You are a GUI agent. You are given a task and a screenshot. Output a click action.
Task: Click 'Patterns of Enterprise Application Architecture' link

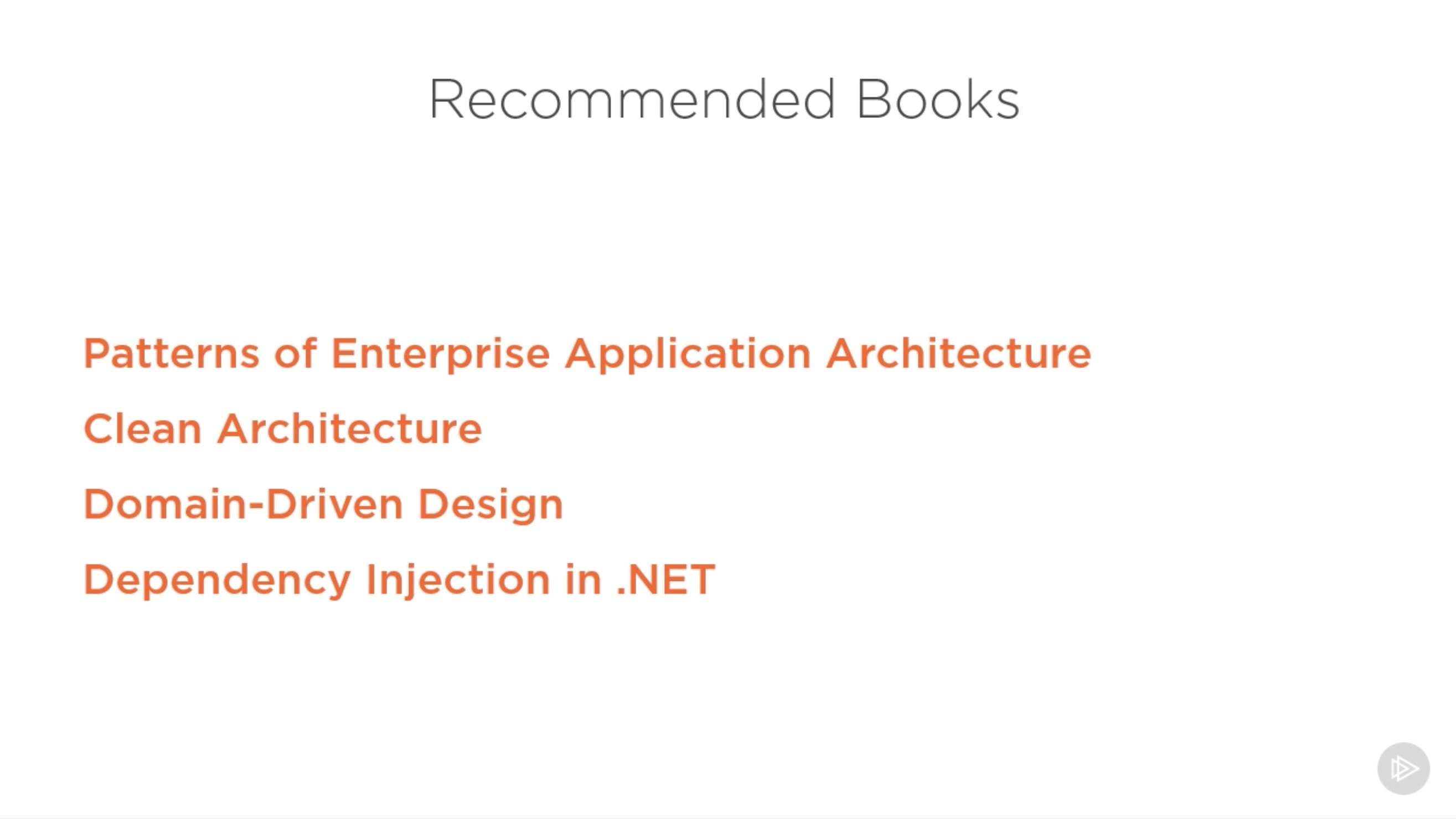click(587, 352)
